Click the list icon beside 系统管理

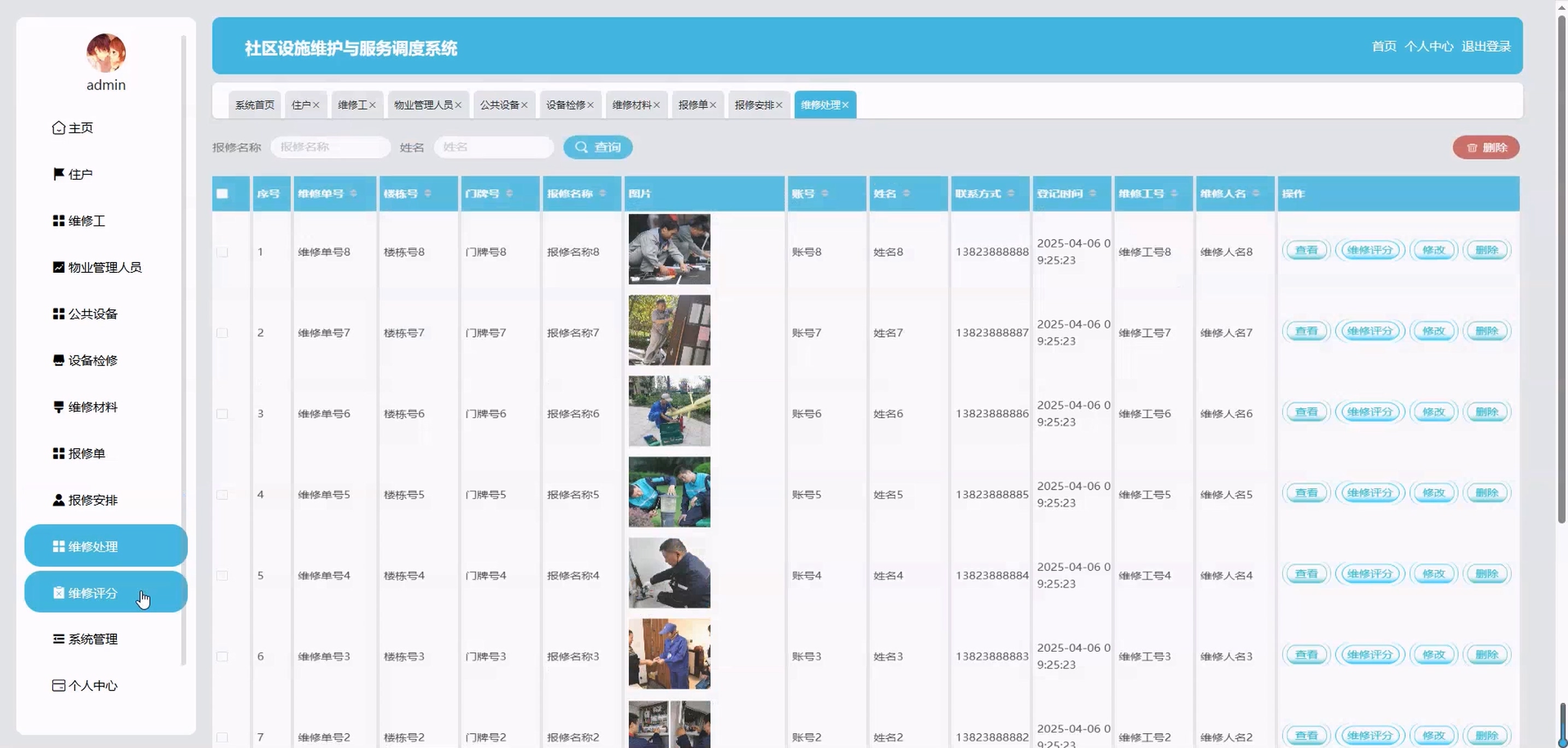[x=58, y=639]
